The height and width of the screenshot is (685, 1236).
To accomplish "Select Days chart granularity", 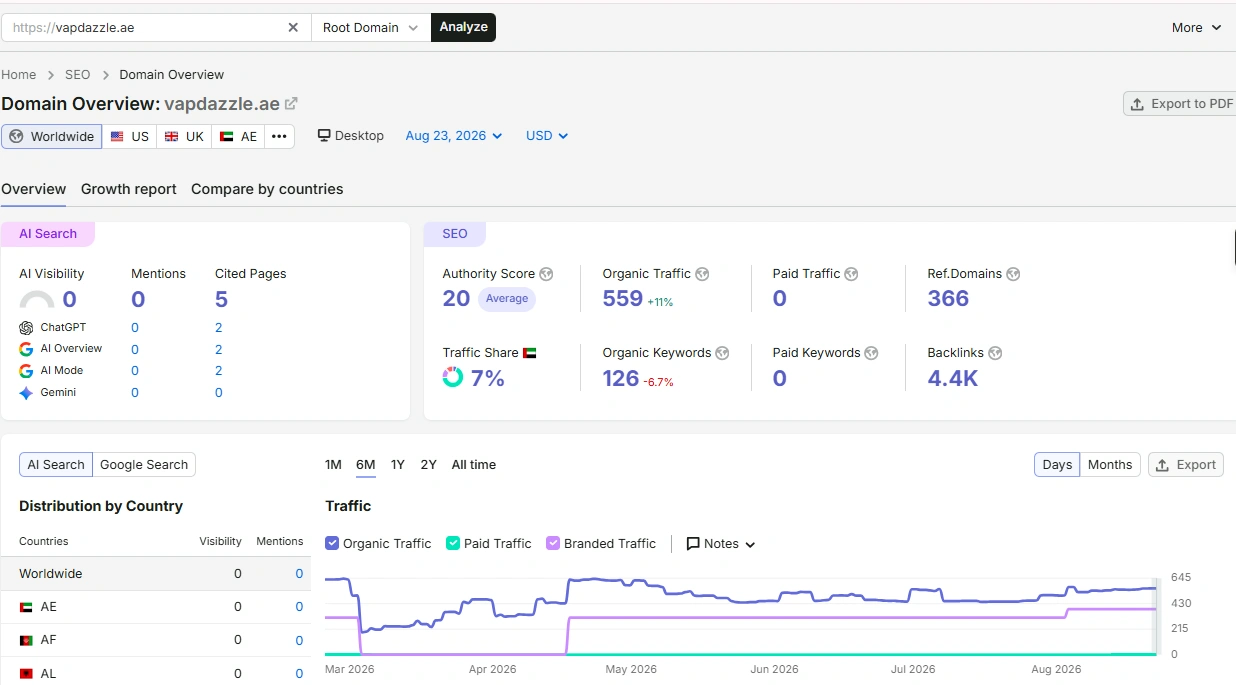I will 1057,464.
